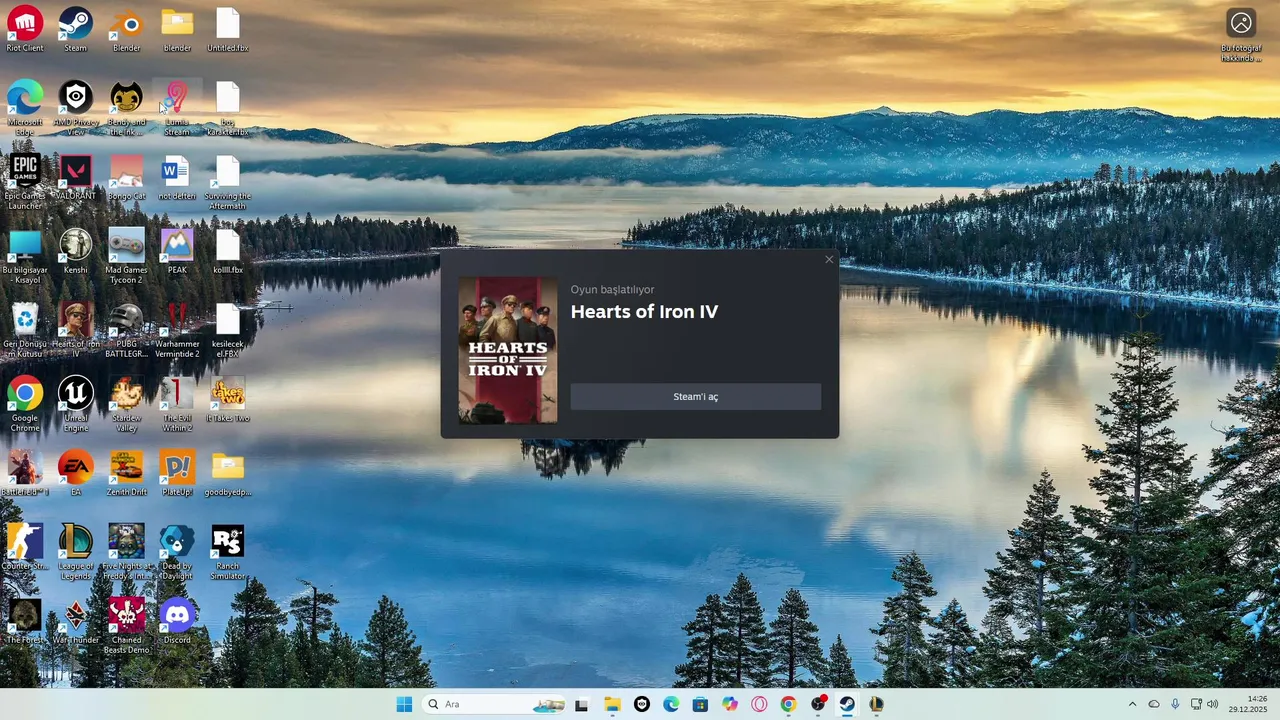This screenshot has height=720, width=1280.
Task: Launch the Five Nights at Freddy's desktop shortcut
Action: pyautogui.click(x=127, y=552)
